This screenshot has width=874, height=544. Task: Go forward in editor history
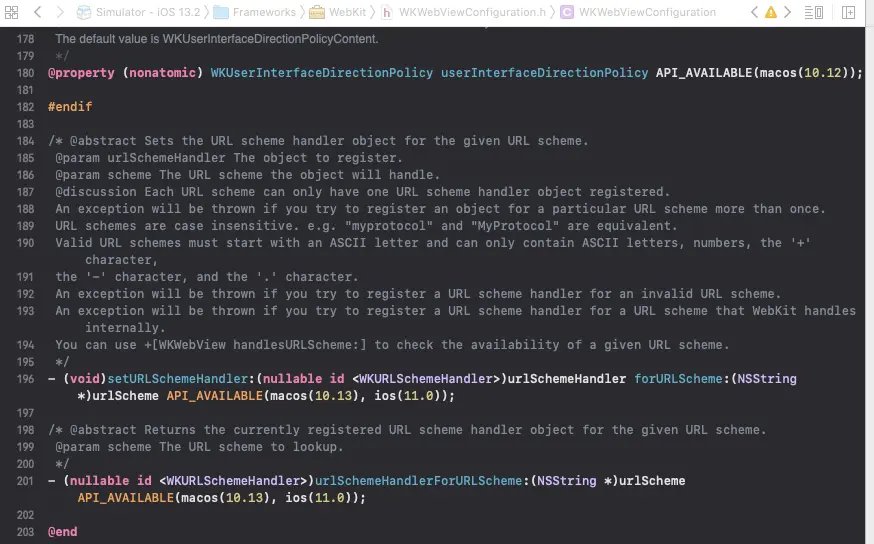coord(60,12)
